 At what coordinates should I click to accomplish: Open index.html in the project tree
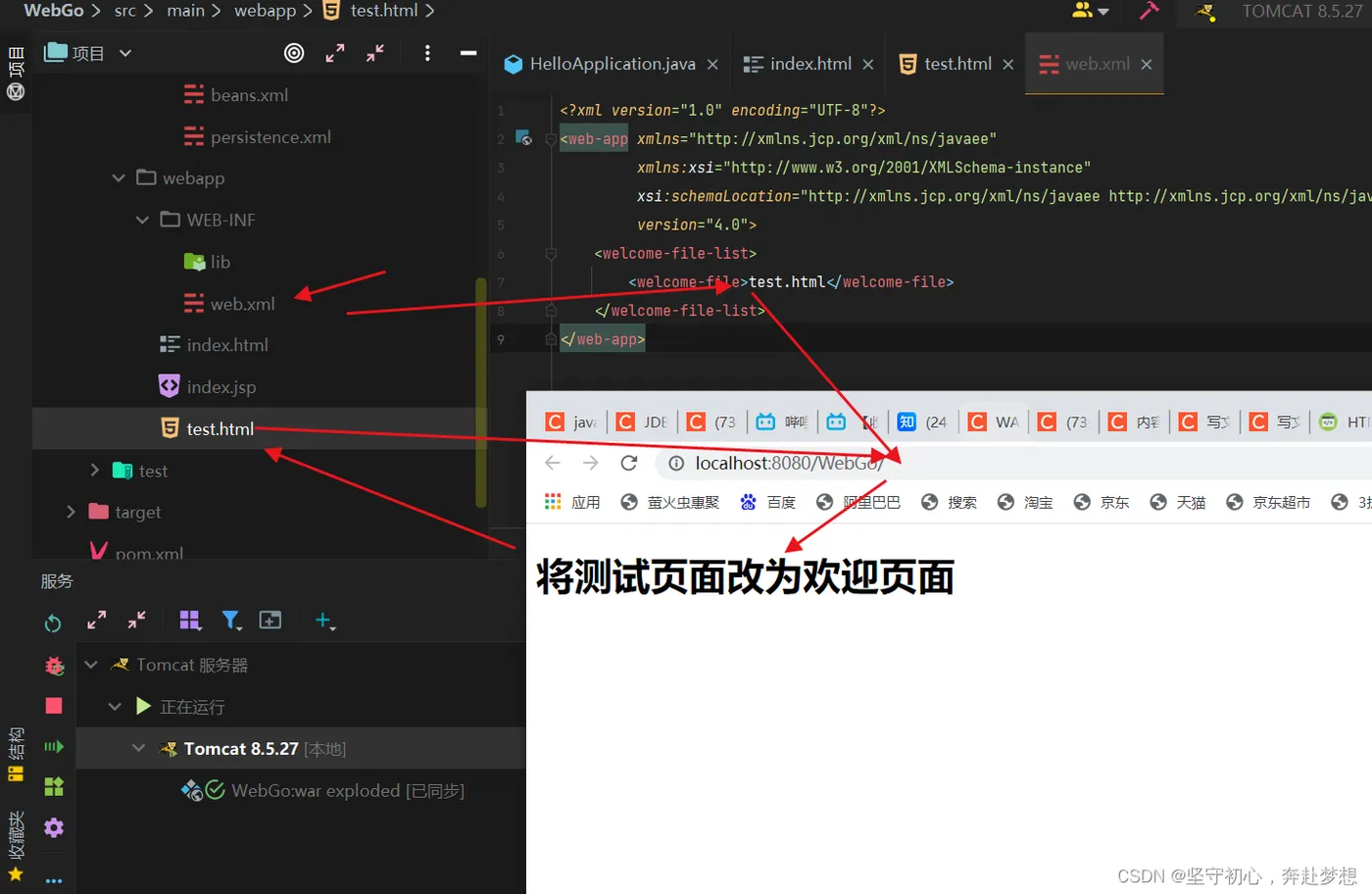pyautogui.click(x=214, y=345)
